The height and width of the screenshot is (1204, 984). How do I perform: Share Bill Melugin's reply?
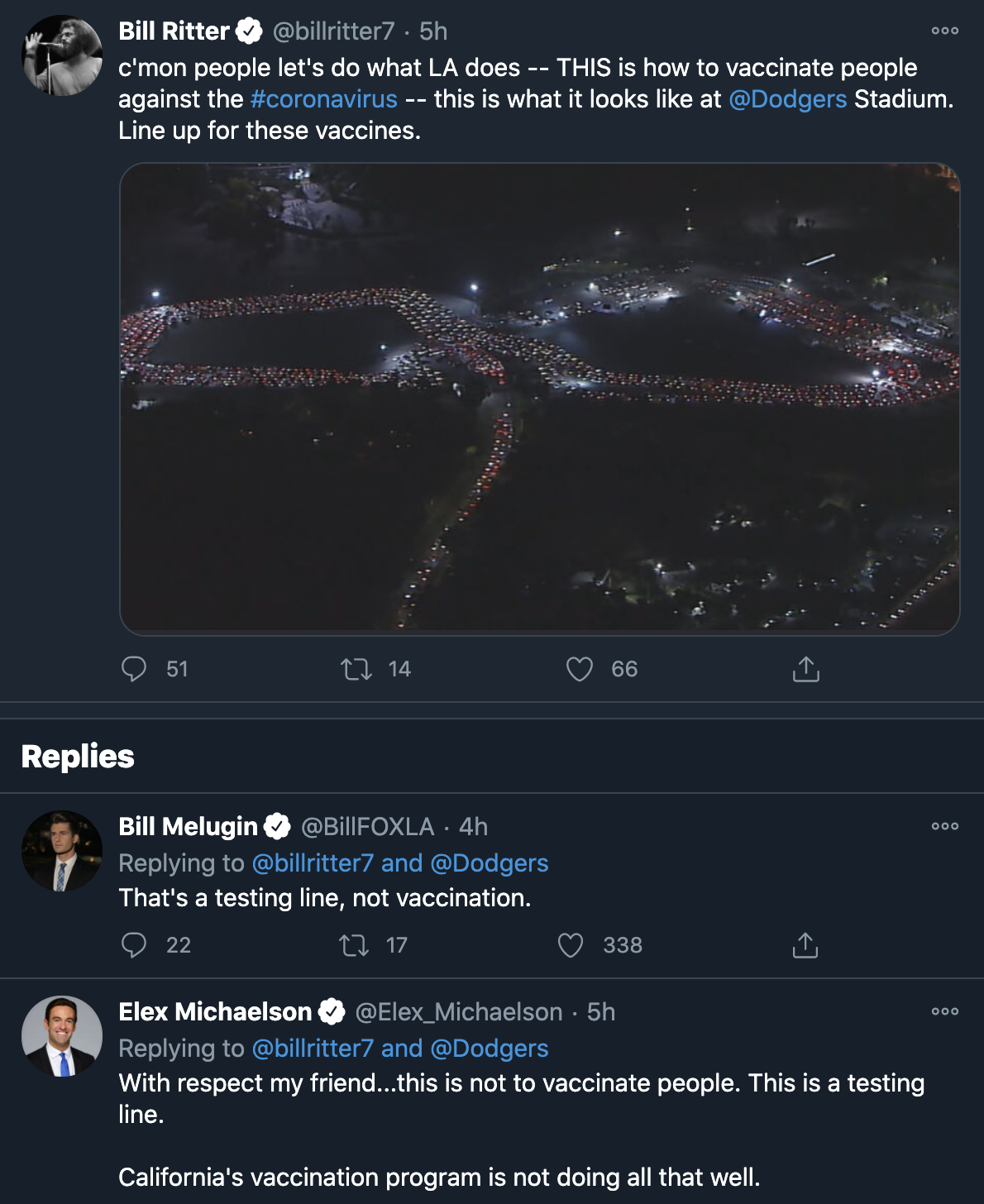coord(805,945)
